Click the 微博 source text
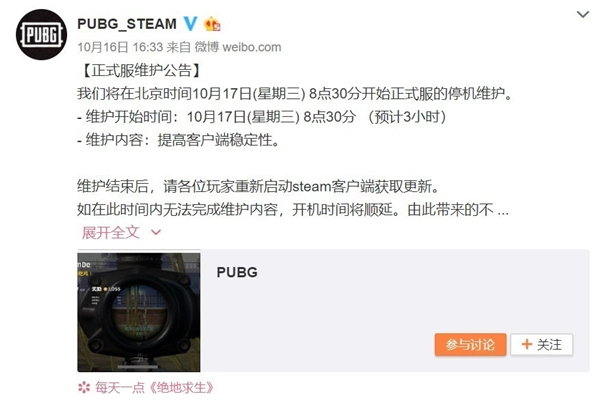The height and width of the screenshot is (400, 600). coord(207,47)
